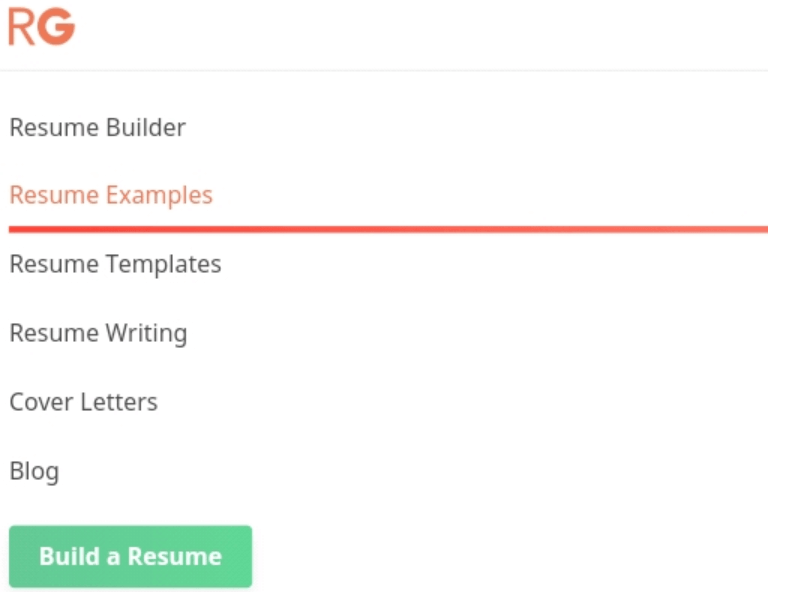Image resolution: width=795 pixels, height=592 pixels.
Task: Open the Blog page link
Action: click(x=34, y=471)
